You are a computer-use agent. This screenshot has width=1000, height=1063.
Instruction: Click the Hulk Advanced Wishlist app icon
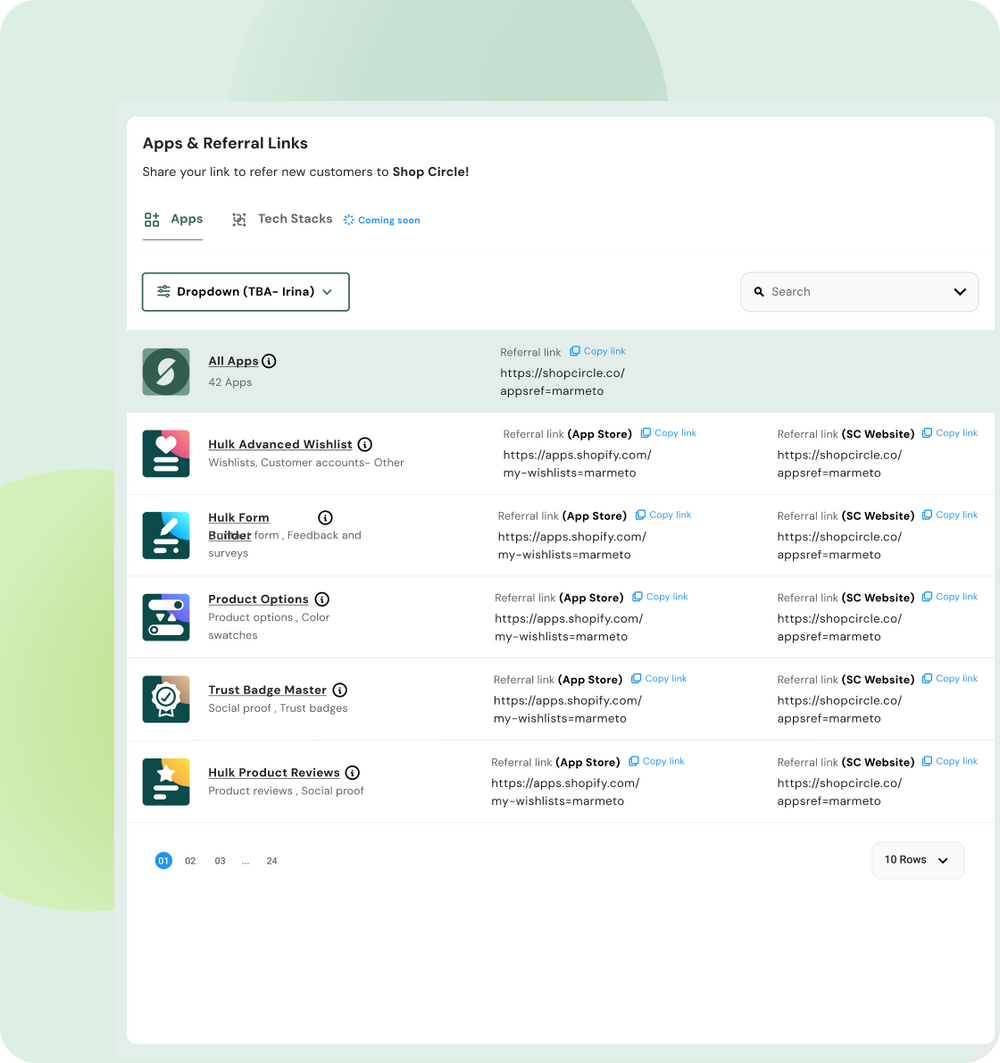coord(166,454)
